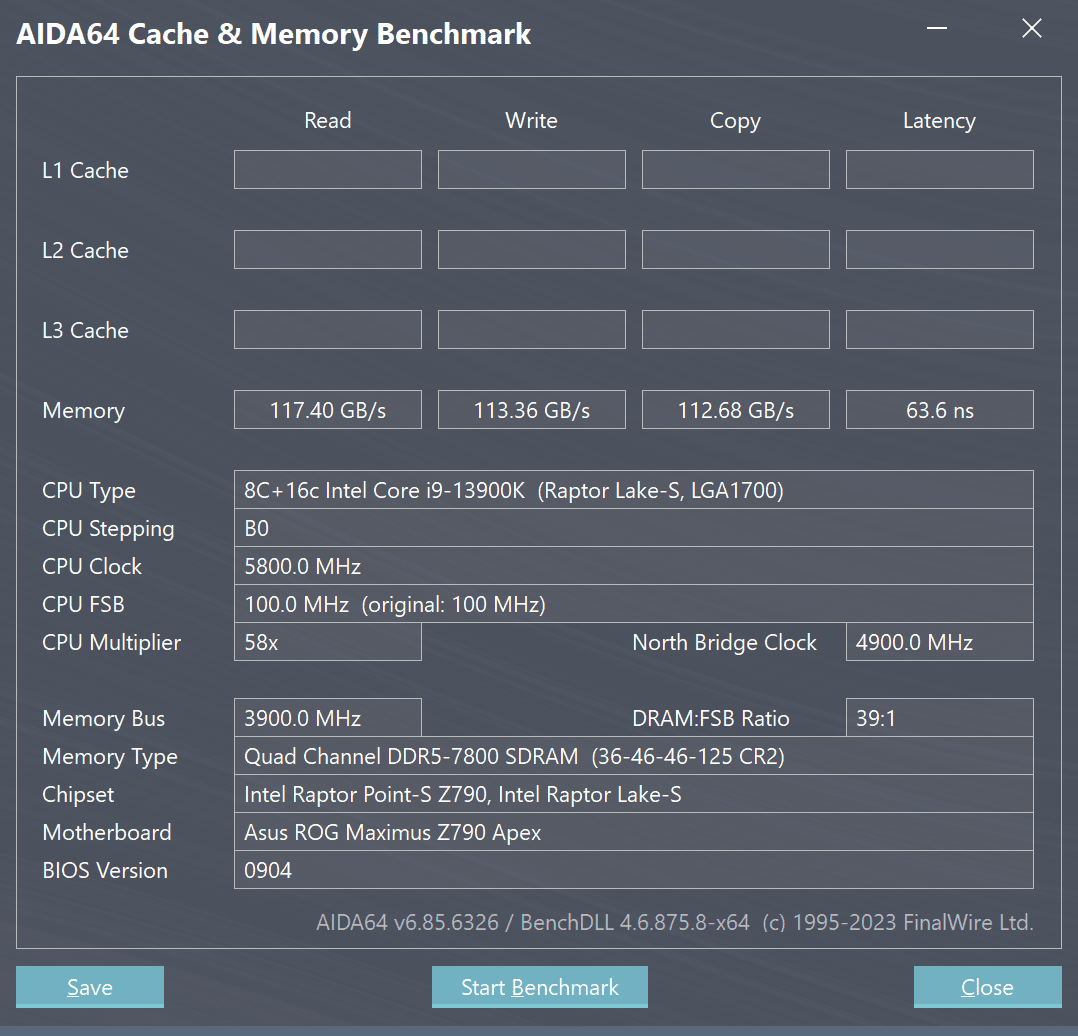
Task: Click the empty L2 Cache Write field
Action: point(531,250)
